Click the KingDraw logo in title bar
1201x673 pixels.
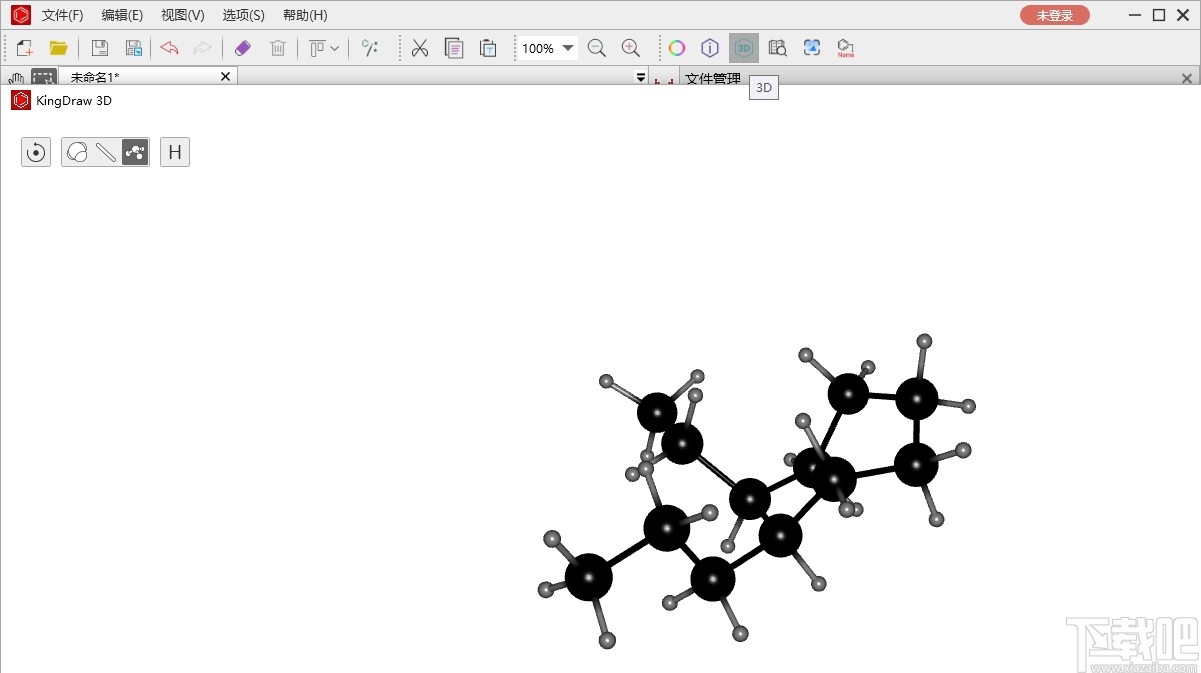(21, 15)
